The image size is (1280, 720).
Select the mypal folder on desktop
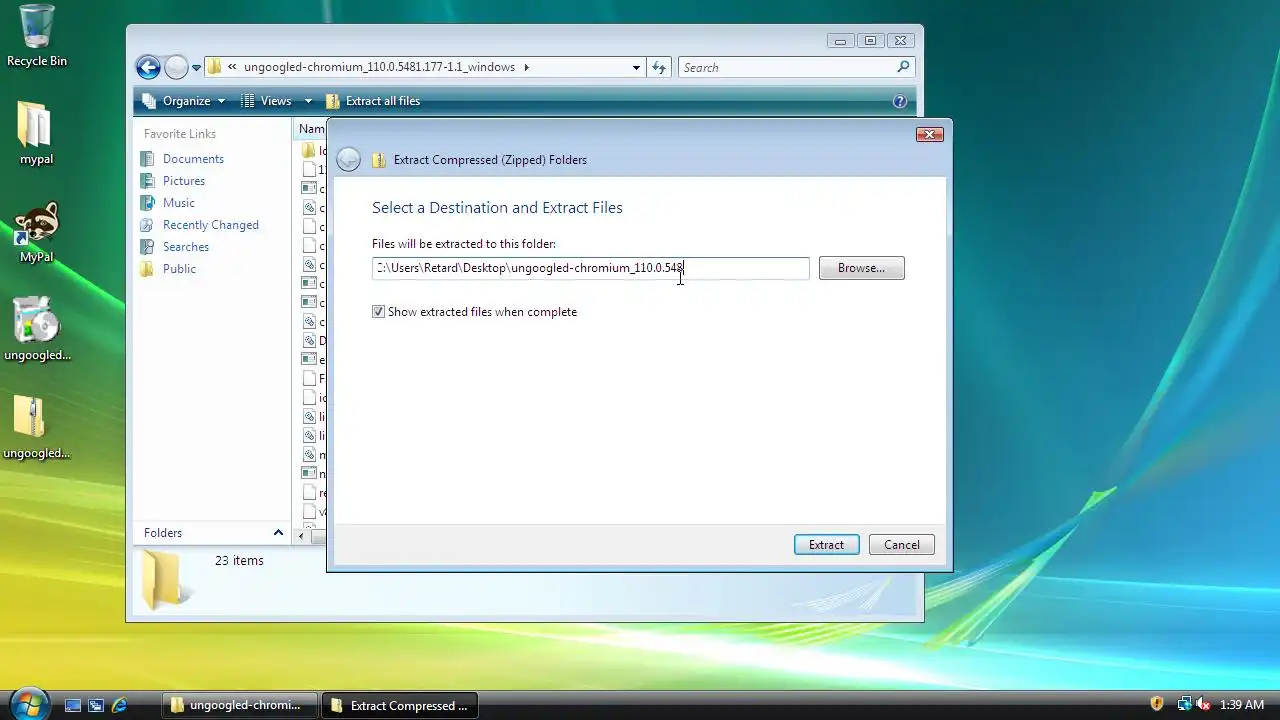[x=36, y=133]
